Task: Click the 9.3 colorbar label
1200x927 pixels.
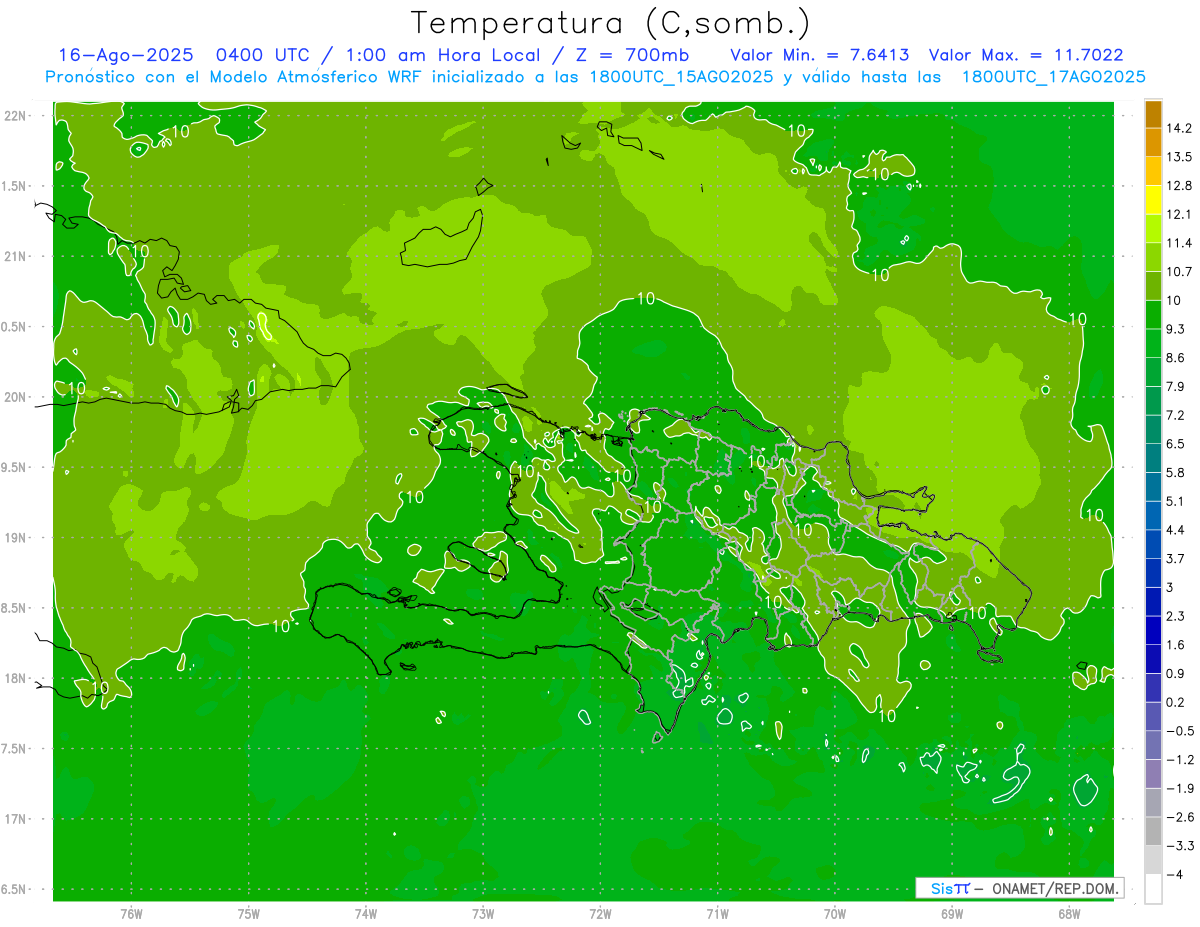Action: click(1176, 329)
